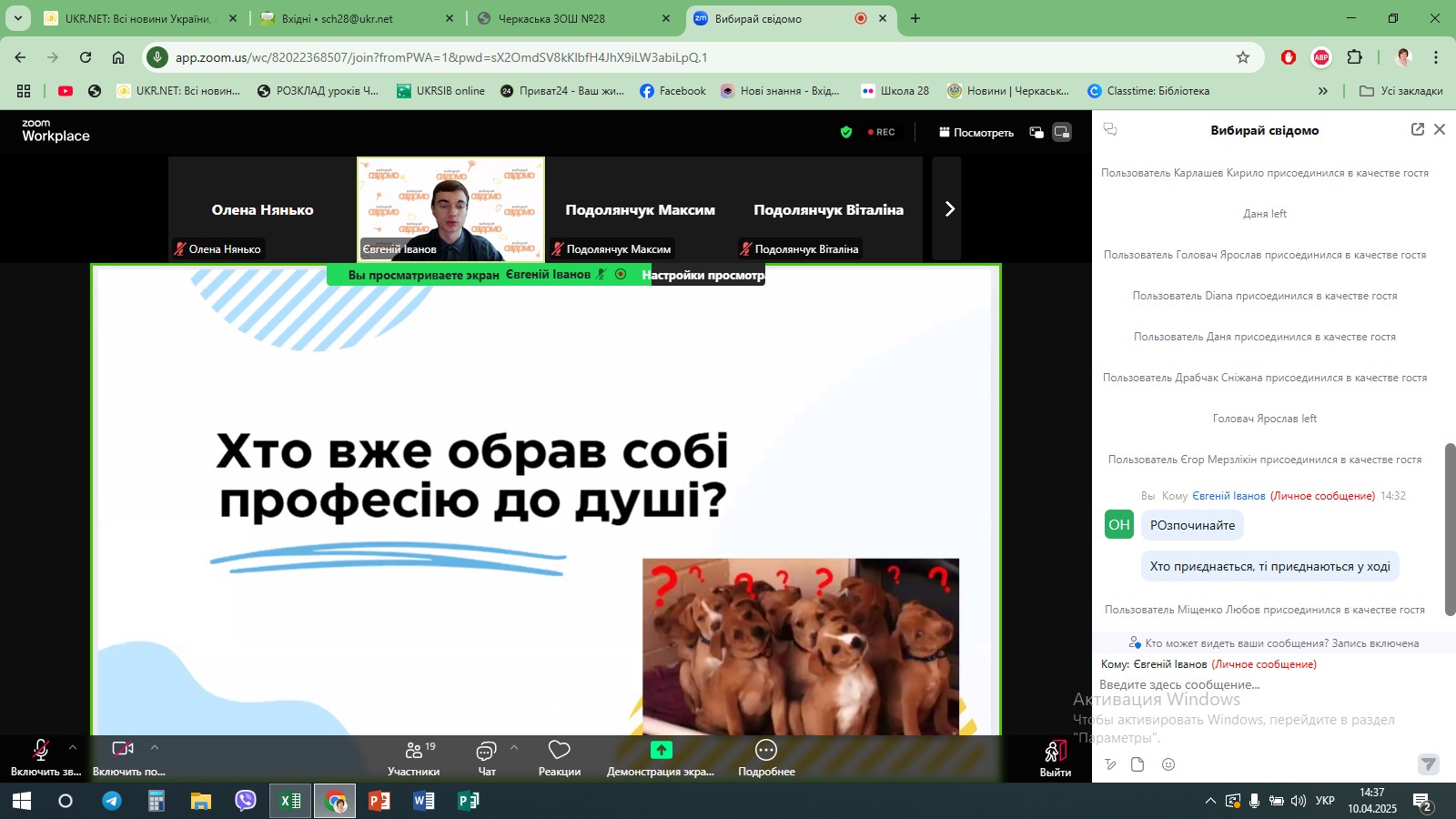Click the attach file icon in chat
The width and height of the screenshot is (1456, 819).
(x=1137, y=764)
